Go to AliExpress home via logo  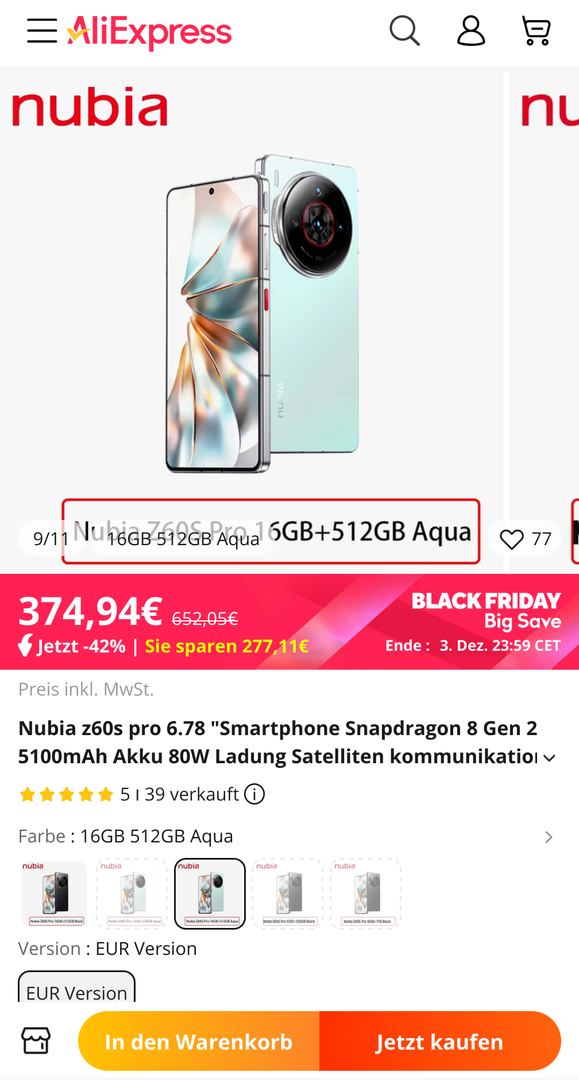[149, 32]
